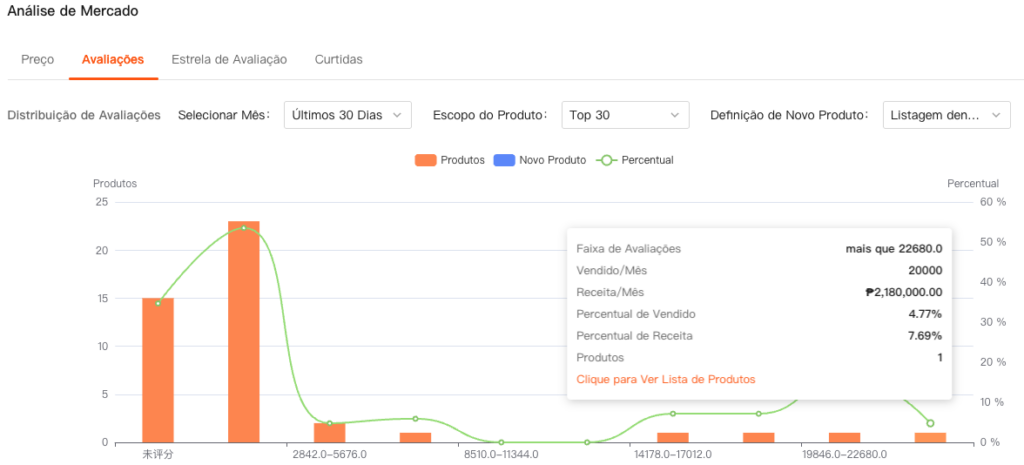Open the Curtidas tab
The height and width of the screenshot is (465, 1024).
pos(338,59)
